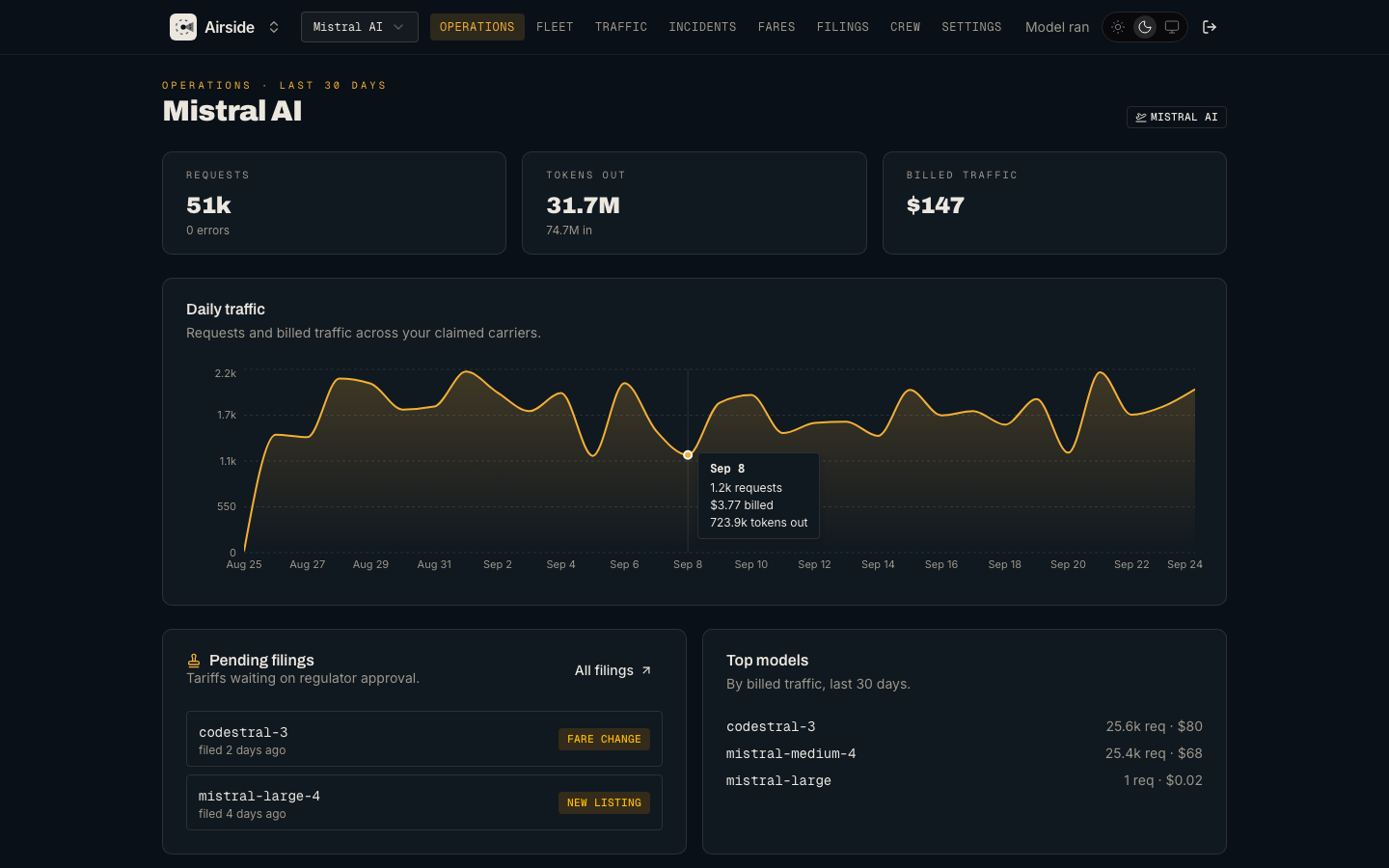Open the Airside workspace switcher chevrons
Screen dimensions: 1389x868
click(x=274, y=27)
